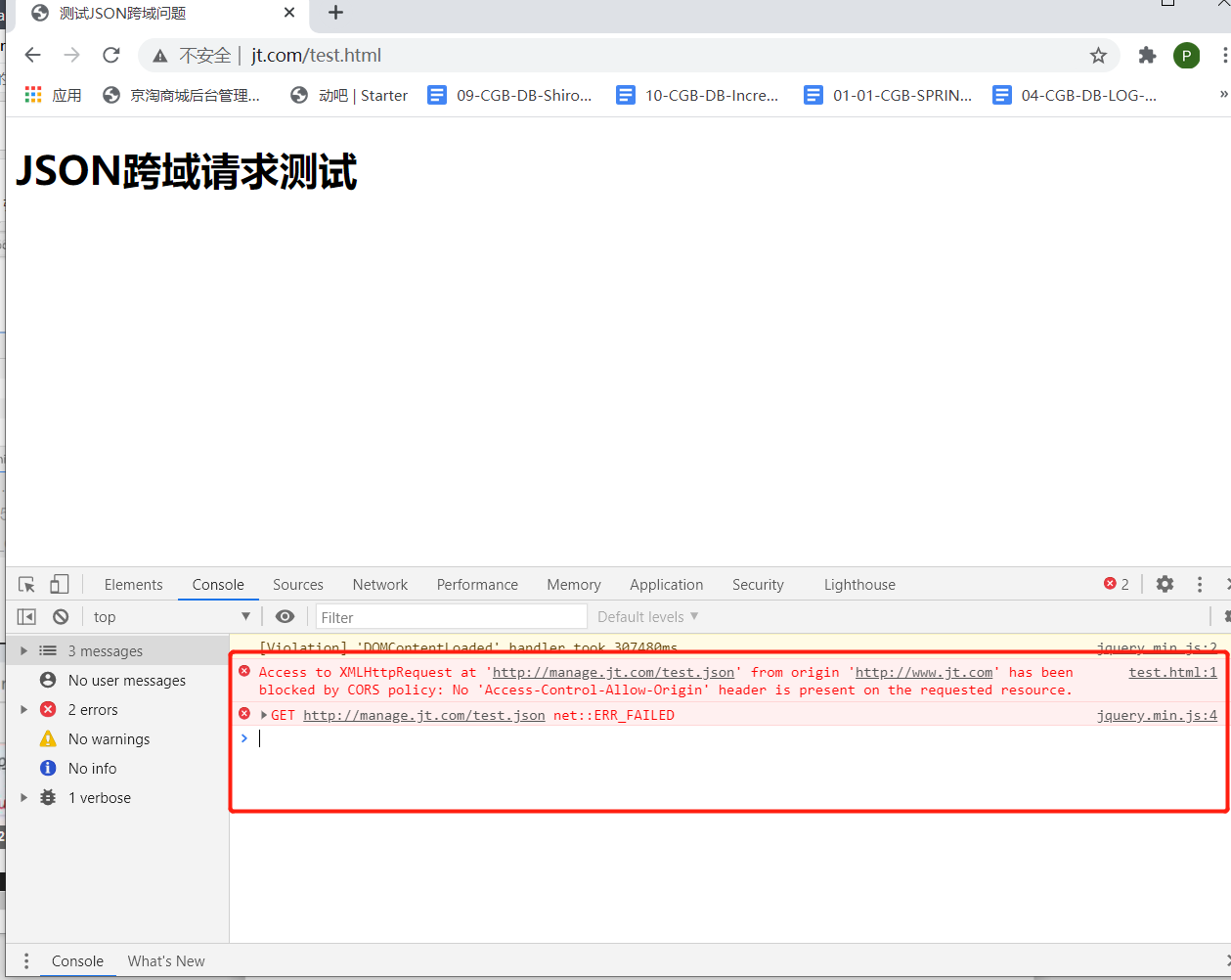This screenshot has height=980, width=1231.
Task: Open the Chrome extensions puzzle icon
Action: pyautogui.click(x=1147, y=56)
